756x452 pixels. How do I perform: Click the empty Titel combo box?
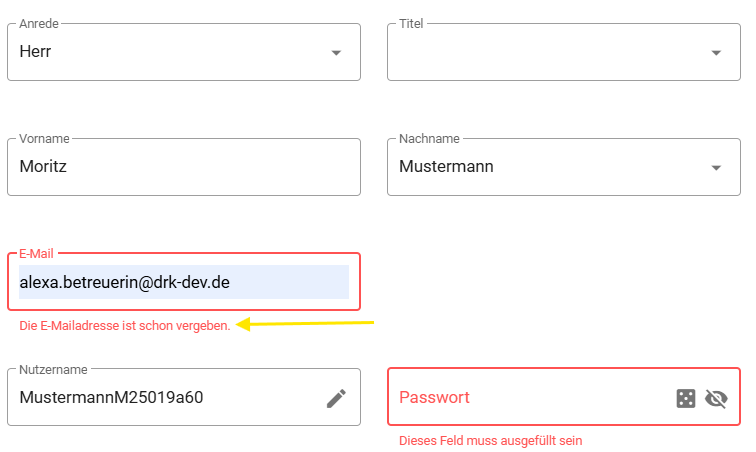(x=564, y=52)
